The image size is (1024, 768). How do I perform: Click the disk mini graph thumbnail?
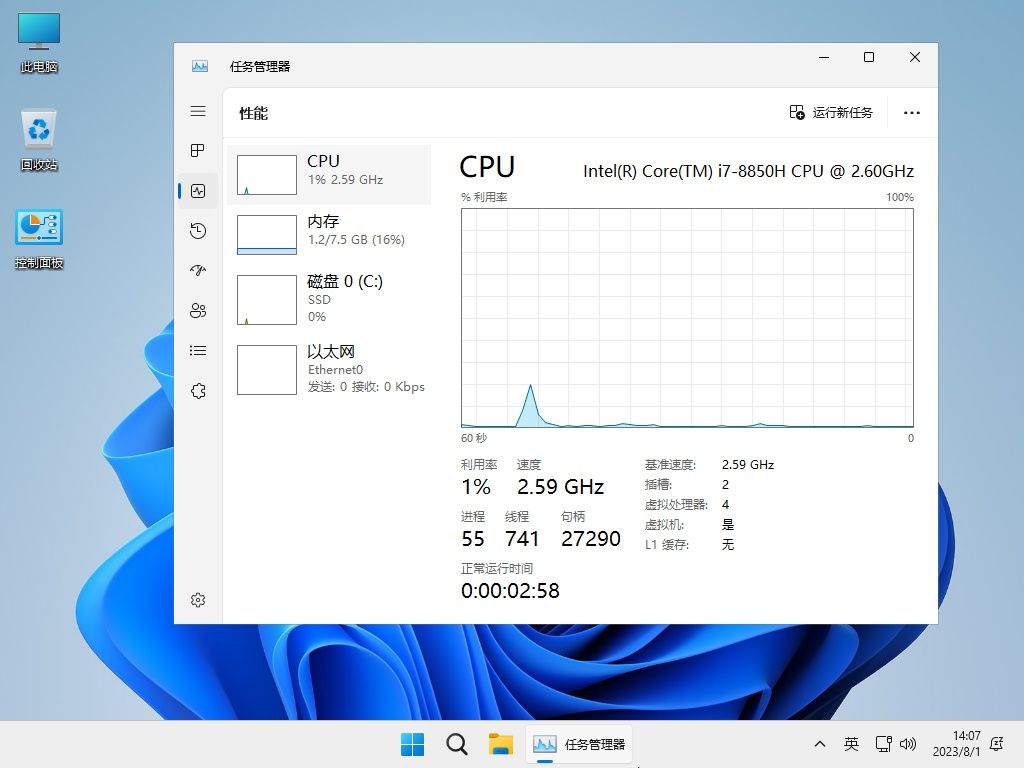[266, 300]
